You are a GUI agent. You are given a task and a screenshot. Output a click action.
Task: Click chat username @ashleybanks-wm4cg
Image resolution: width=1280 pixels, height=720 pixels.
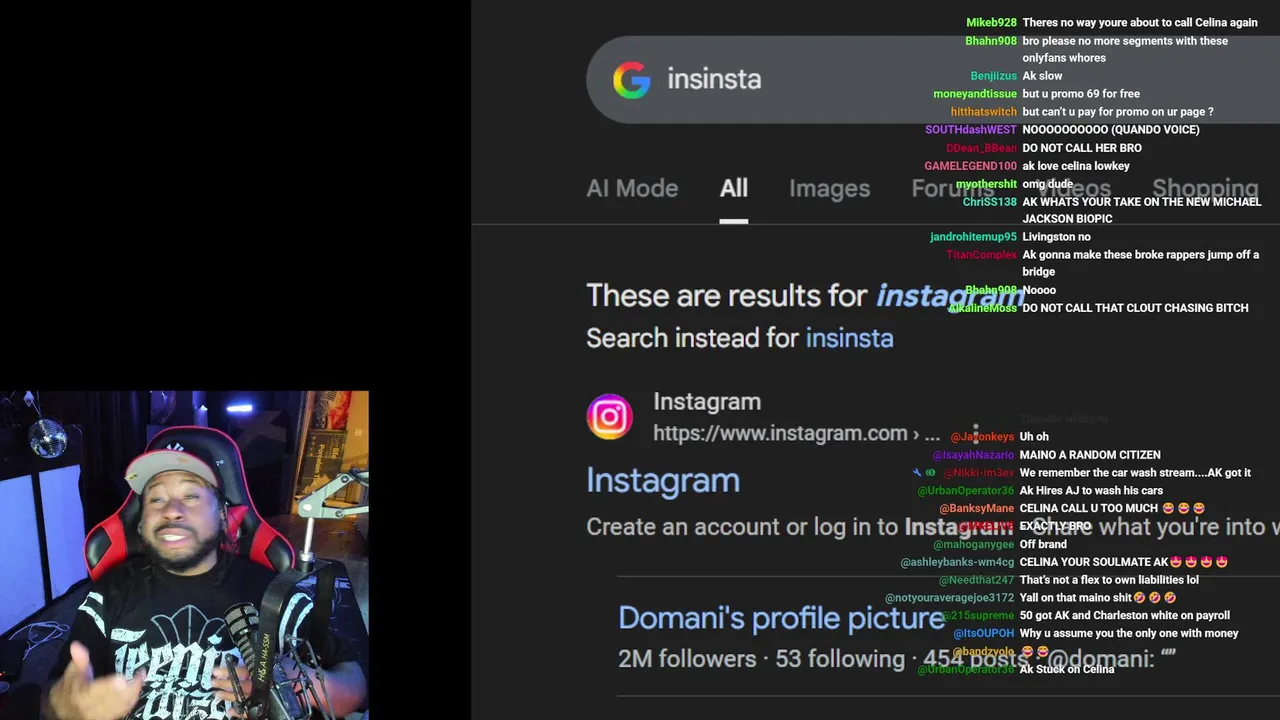click(957, 563)
